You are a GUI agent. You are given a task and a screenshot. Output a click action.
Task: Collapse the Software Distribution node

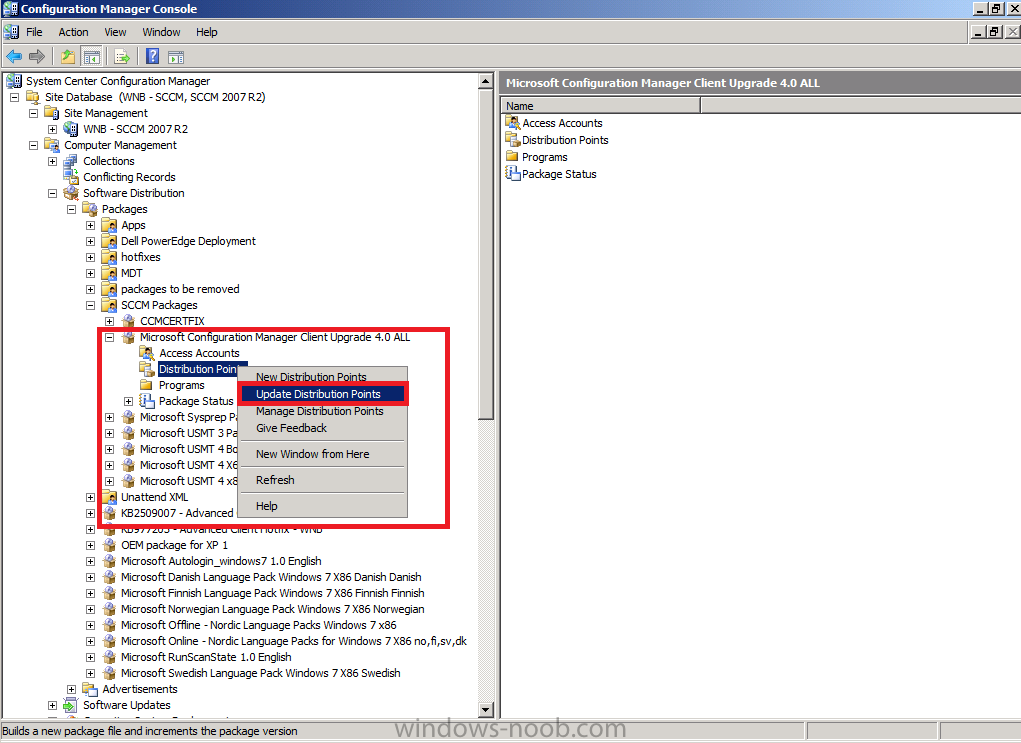(52, 193)
